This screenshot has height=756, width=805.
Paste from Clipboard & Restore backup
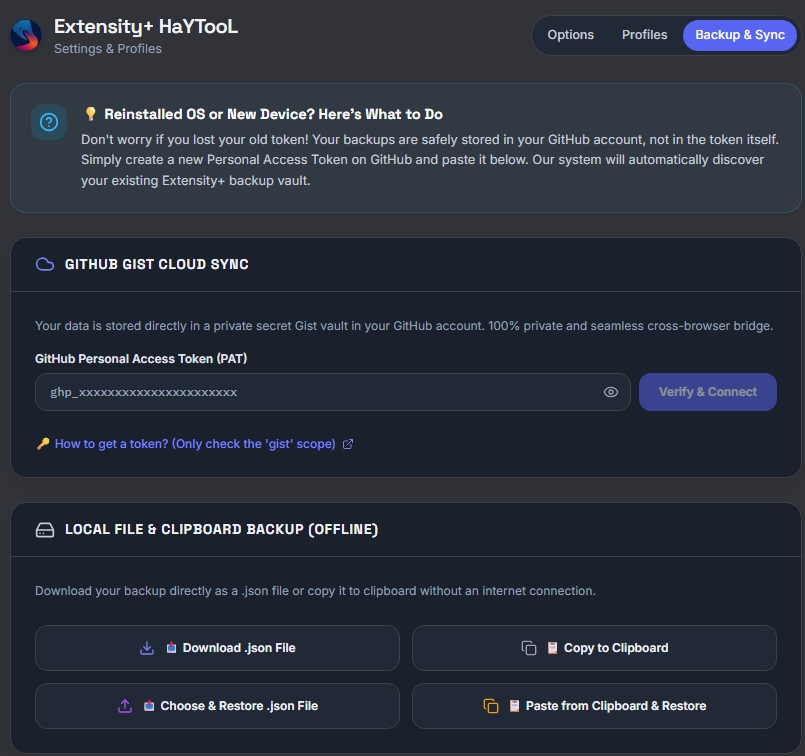tap(594, 706)
